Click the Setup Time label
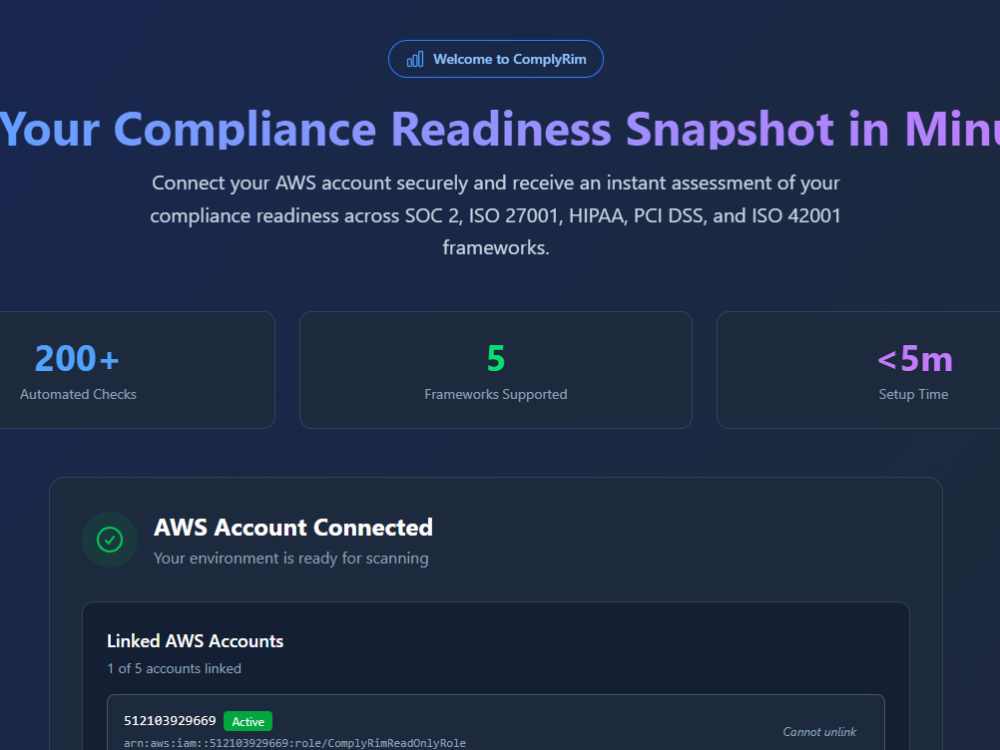Viewport: 1000px width, 750px height. point(913,394)
